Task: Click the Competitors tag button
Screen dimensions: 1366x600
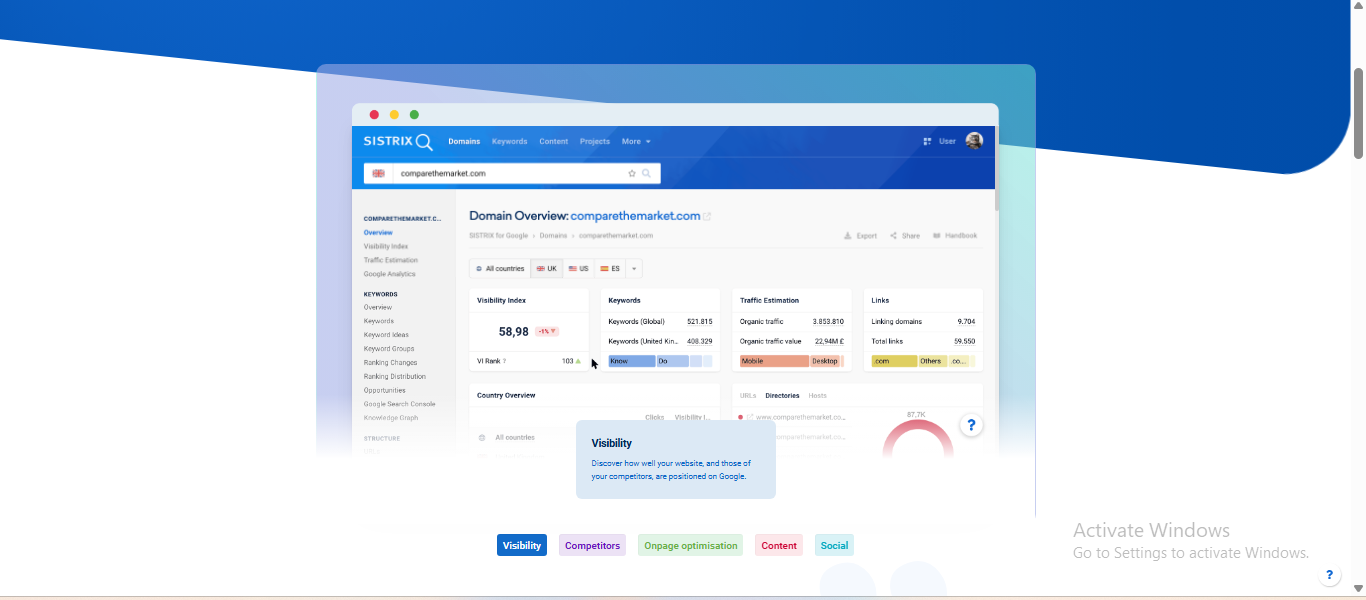Action: 592,545
